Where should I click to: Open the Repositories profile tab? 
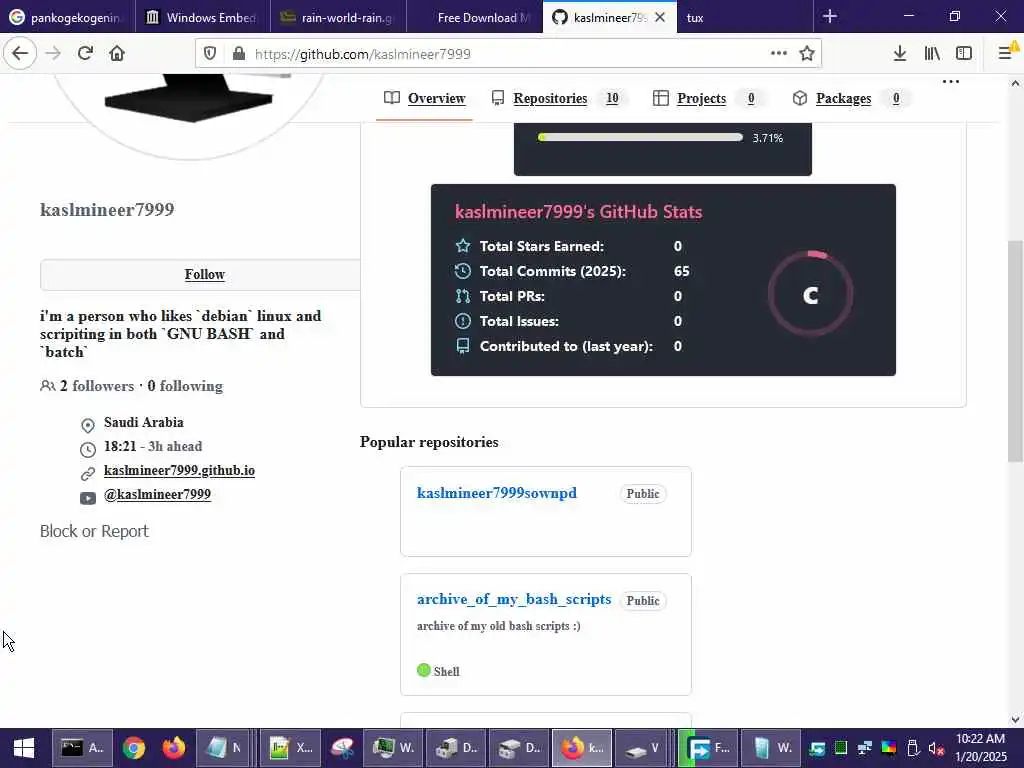[x=558, y=99]
